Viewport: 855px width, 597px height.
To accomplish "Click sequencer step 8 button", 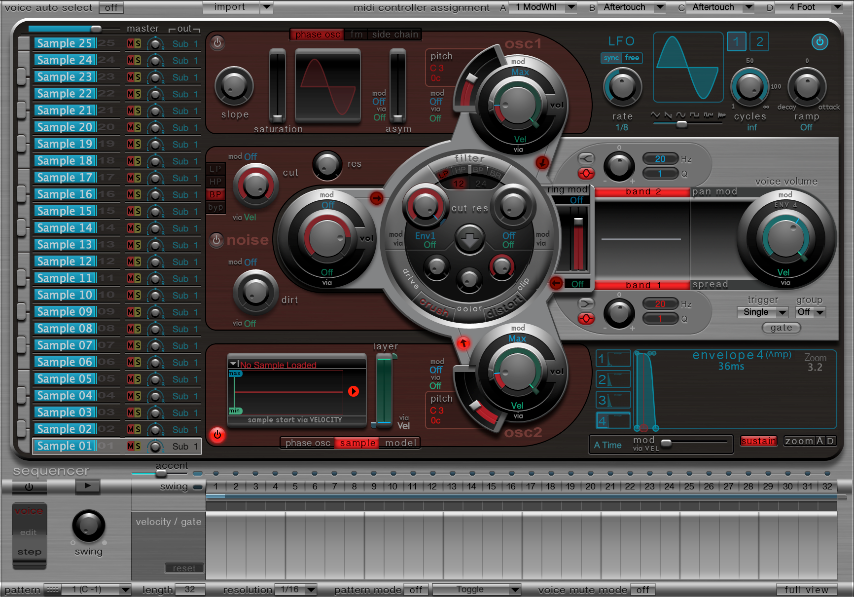I will point(354,486).
